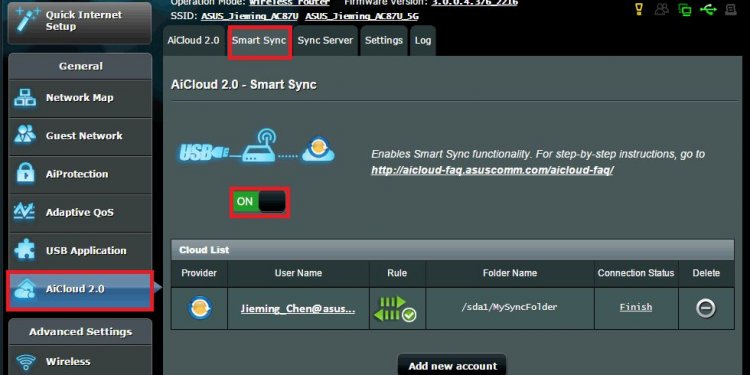Open Adaptive QoS page
Screen dimensions: 750x375
pyautogui.click(x=80, y=213)
